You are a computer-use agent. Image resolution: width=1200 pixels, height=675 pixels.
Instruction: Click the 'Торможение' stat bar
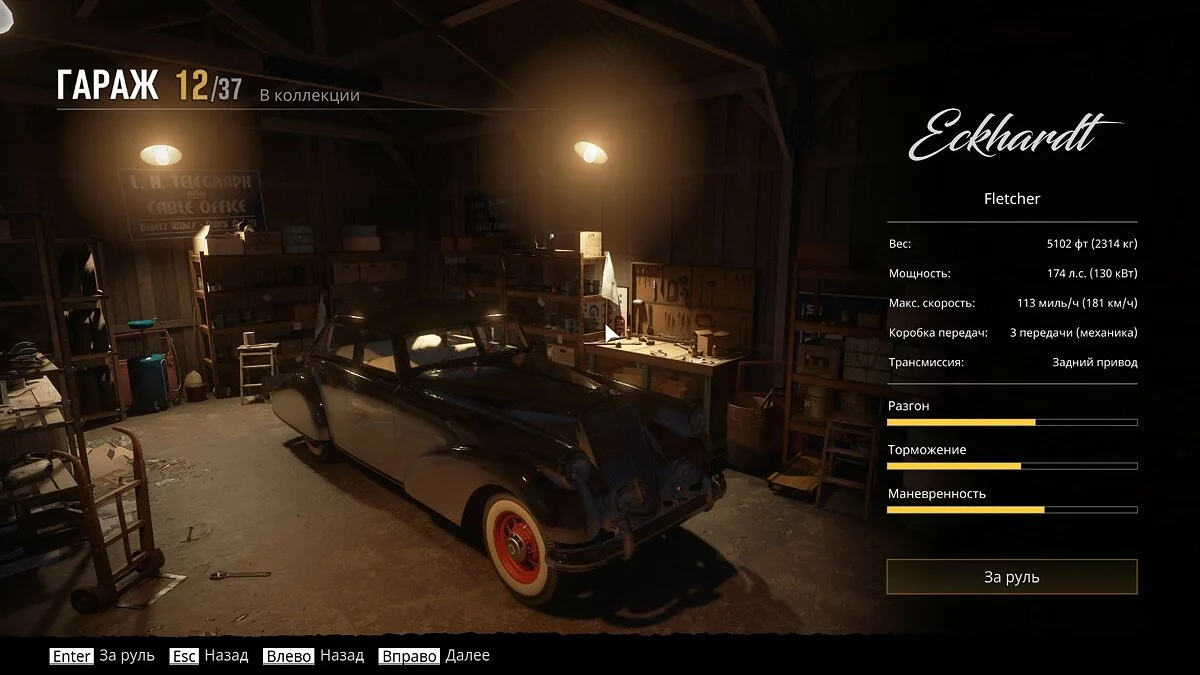click(x=1012, y=466)
